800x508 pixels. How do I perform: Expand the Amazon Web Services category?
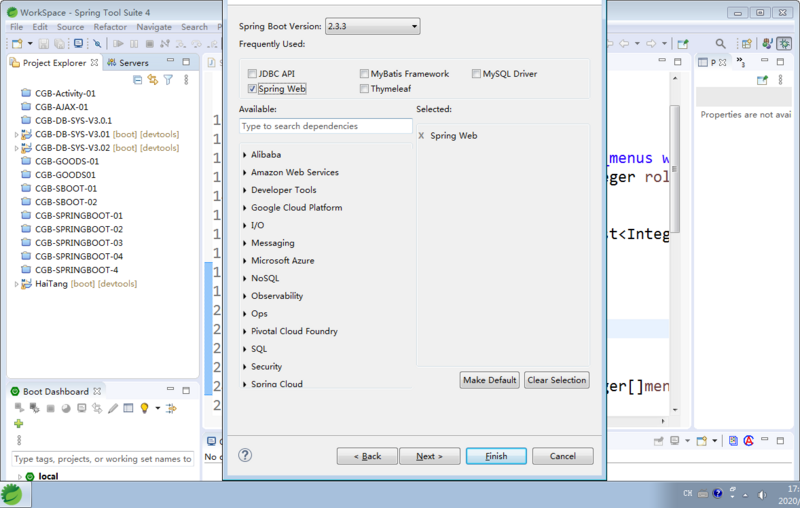point(245,172)
